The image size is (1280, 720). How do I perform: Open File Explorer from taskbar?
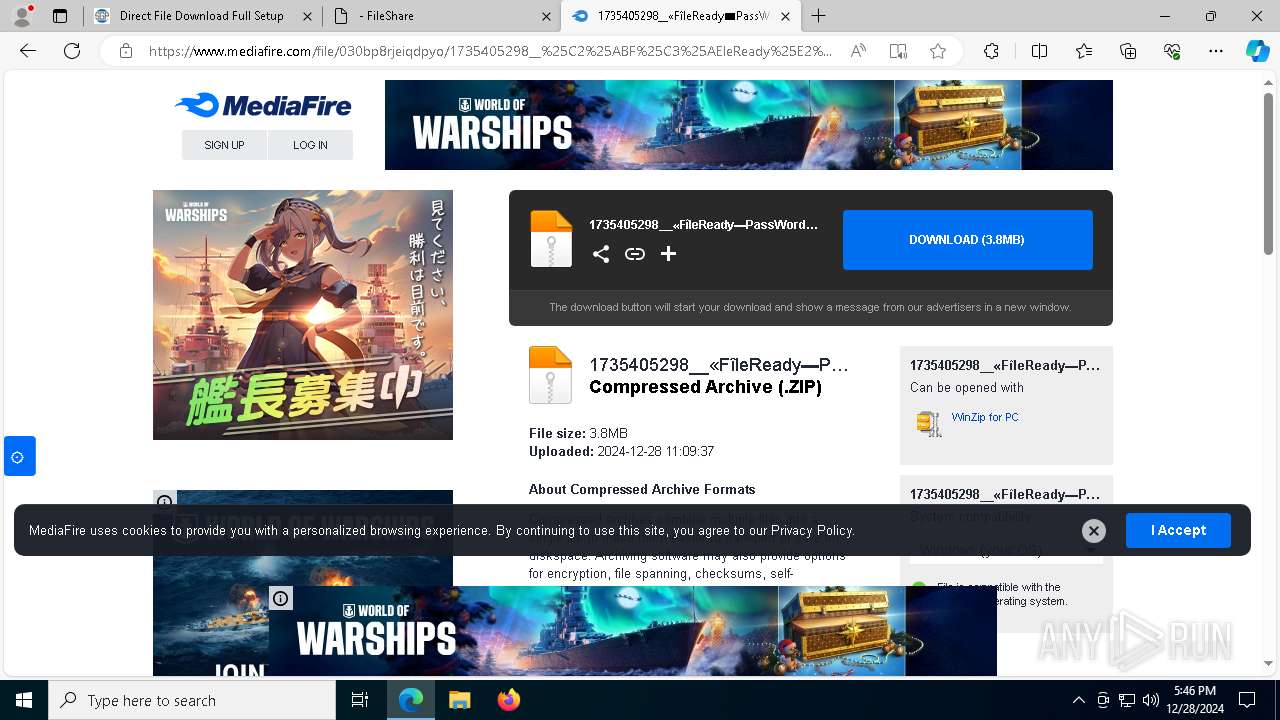pyautogui.click(x=460, y=700)
